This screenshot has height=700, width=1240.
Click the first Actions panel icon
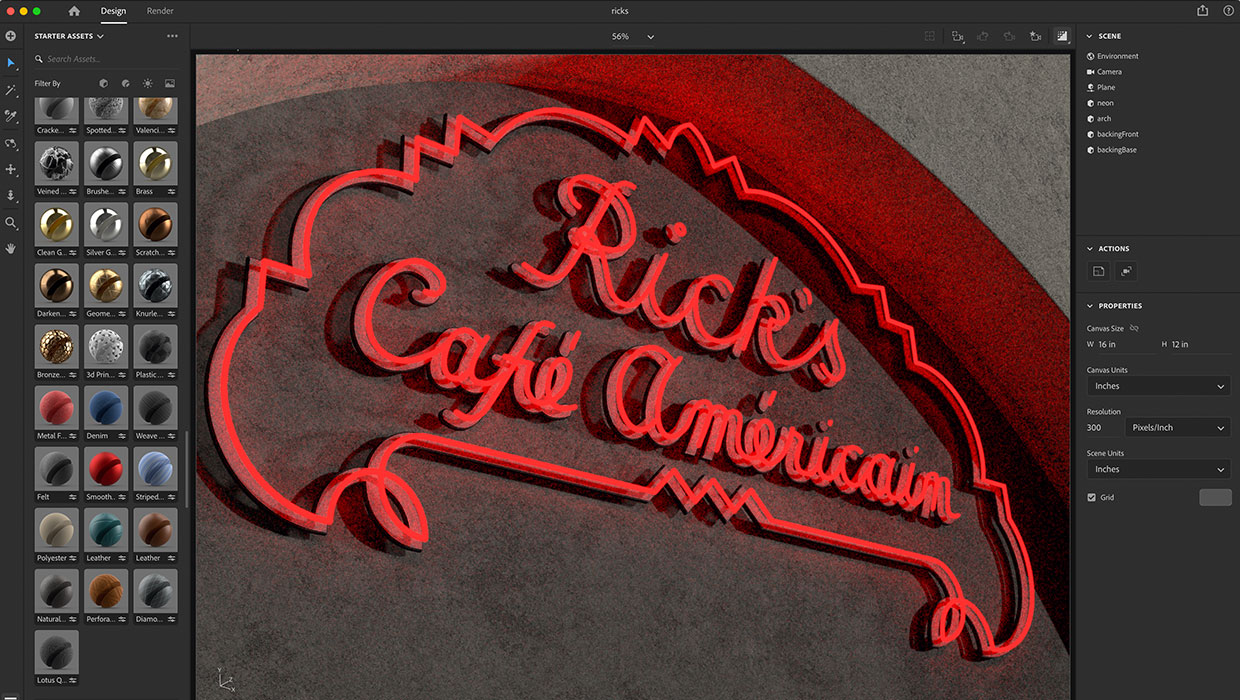click(x=1098, y=271)
